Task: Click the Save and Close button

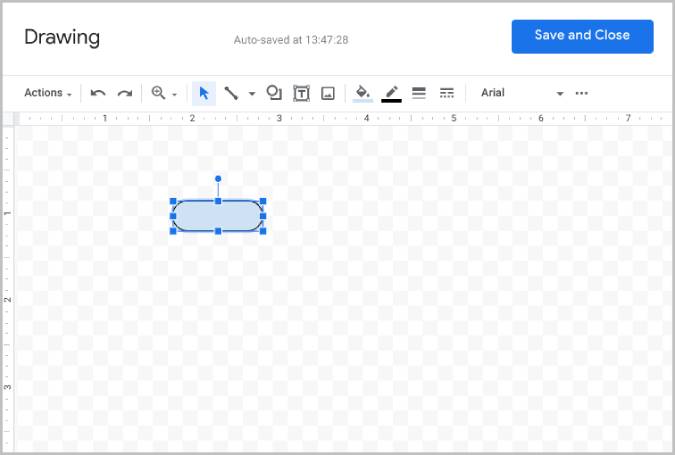Action: pos(582,35)
